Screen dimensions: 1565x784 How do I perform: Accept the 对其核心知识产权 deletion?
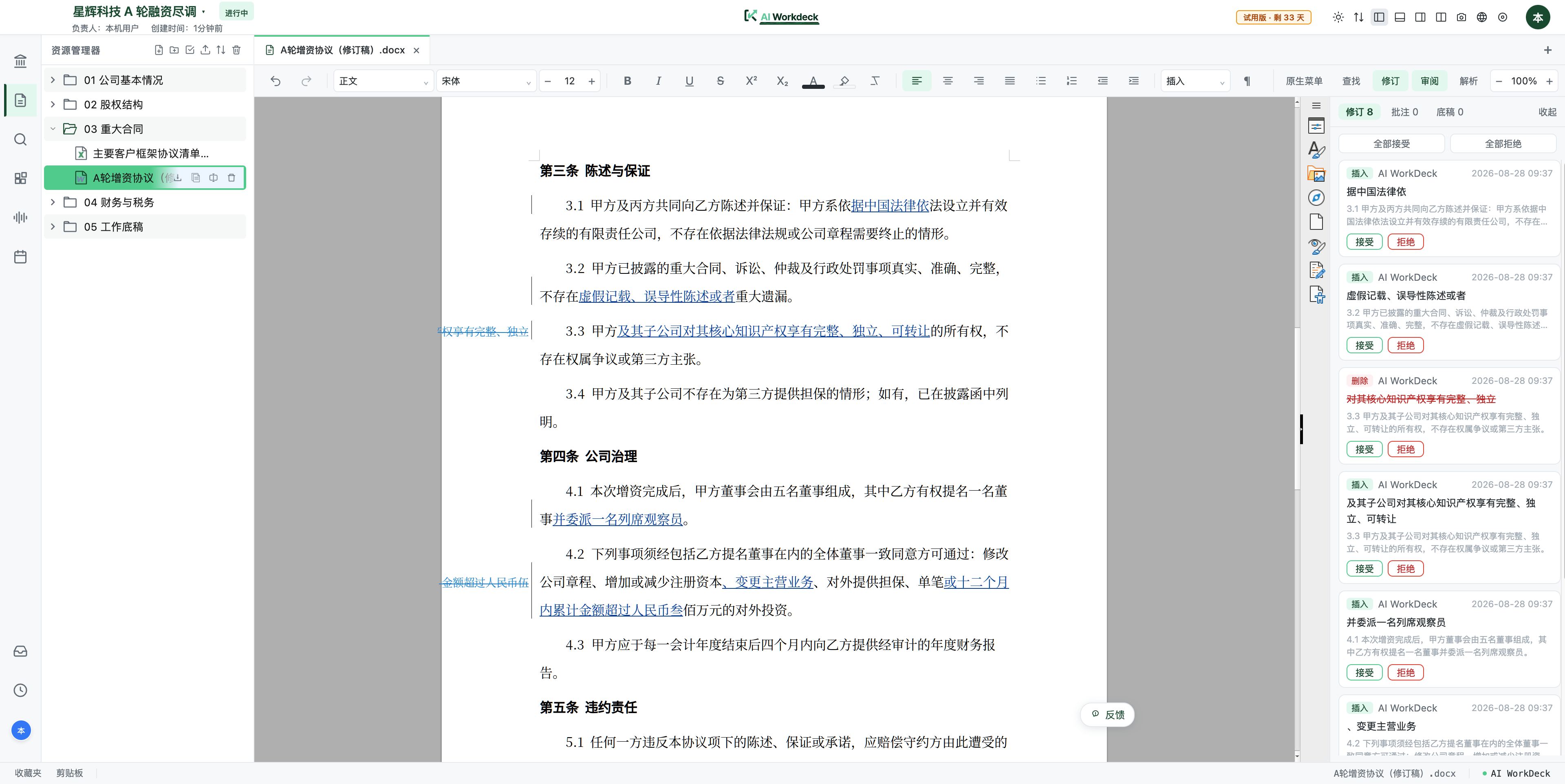click(1364, 449)
